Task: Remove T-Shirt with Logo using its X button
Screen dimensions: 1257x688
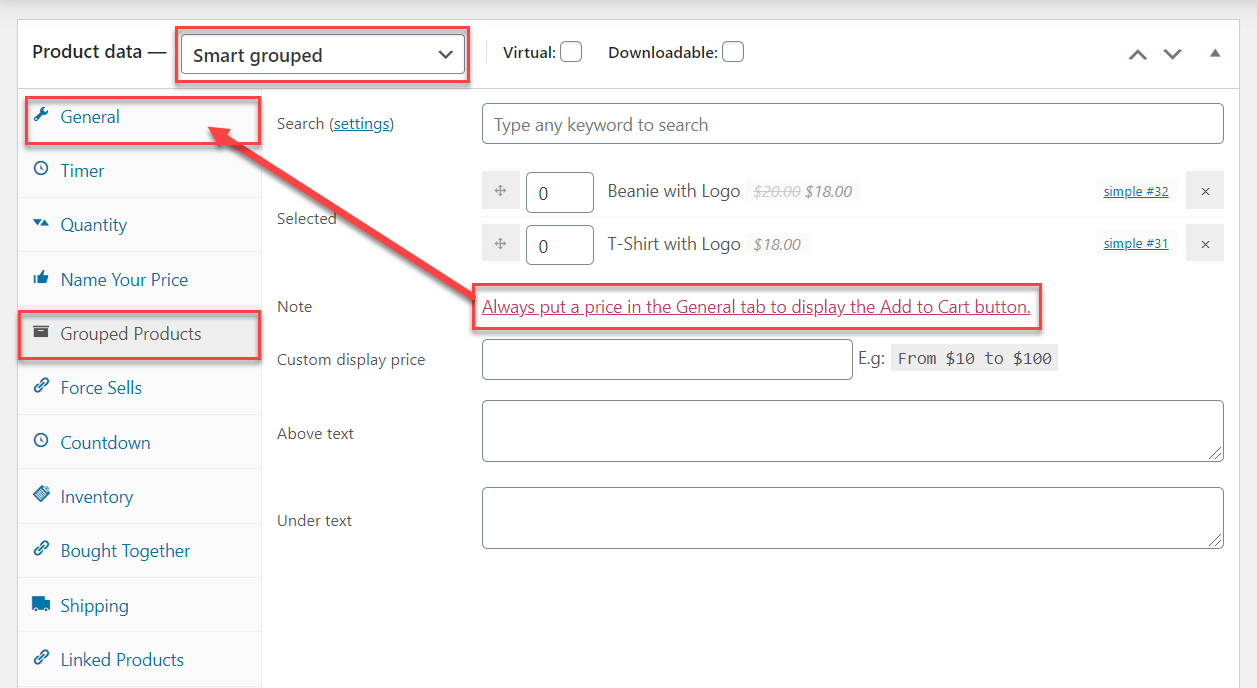Action: [1204, 242]
